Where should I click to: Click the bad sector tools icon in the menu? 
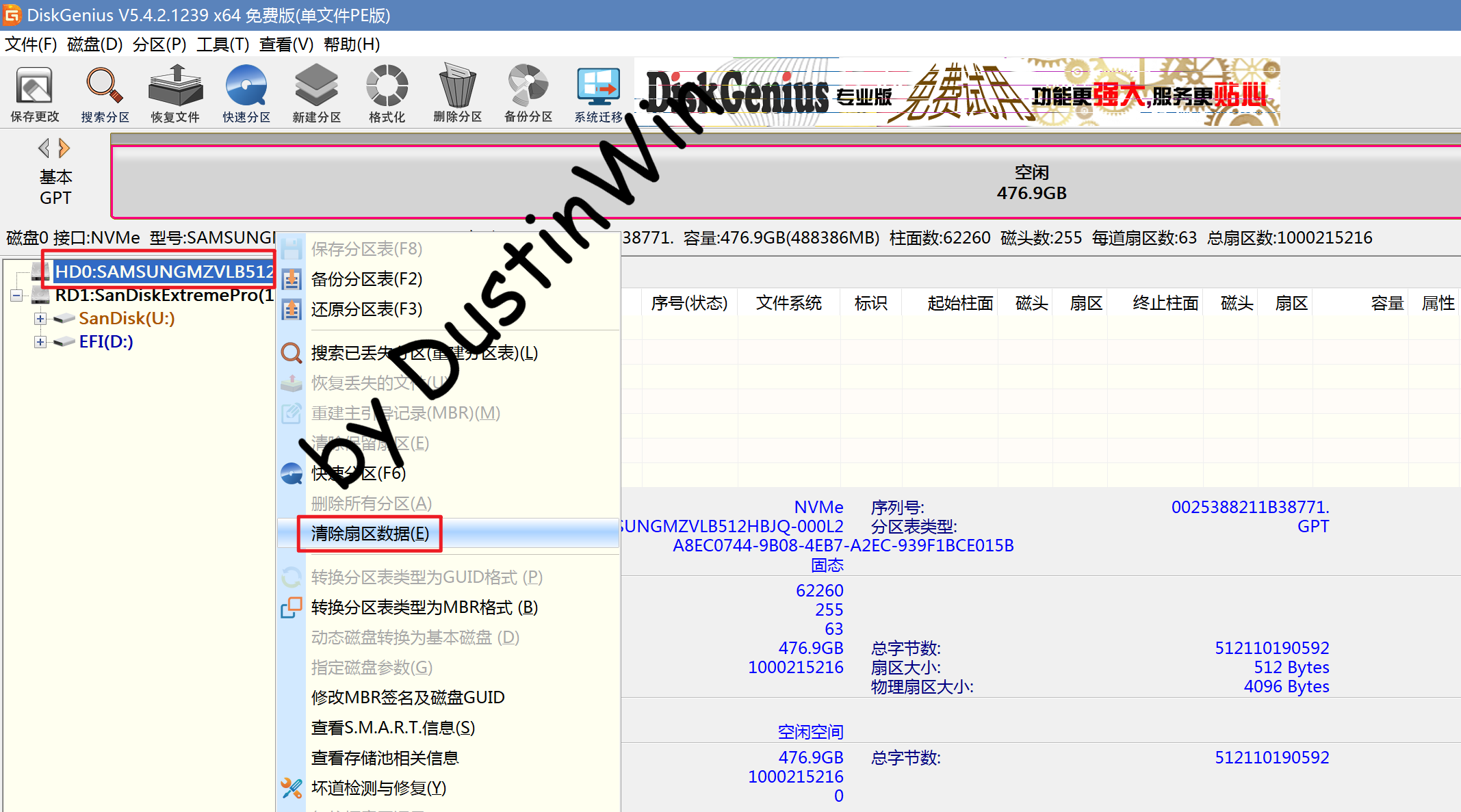(292, 788)
